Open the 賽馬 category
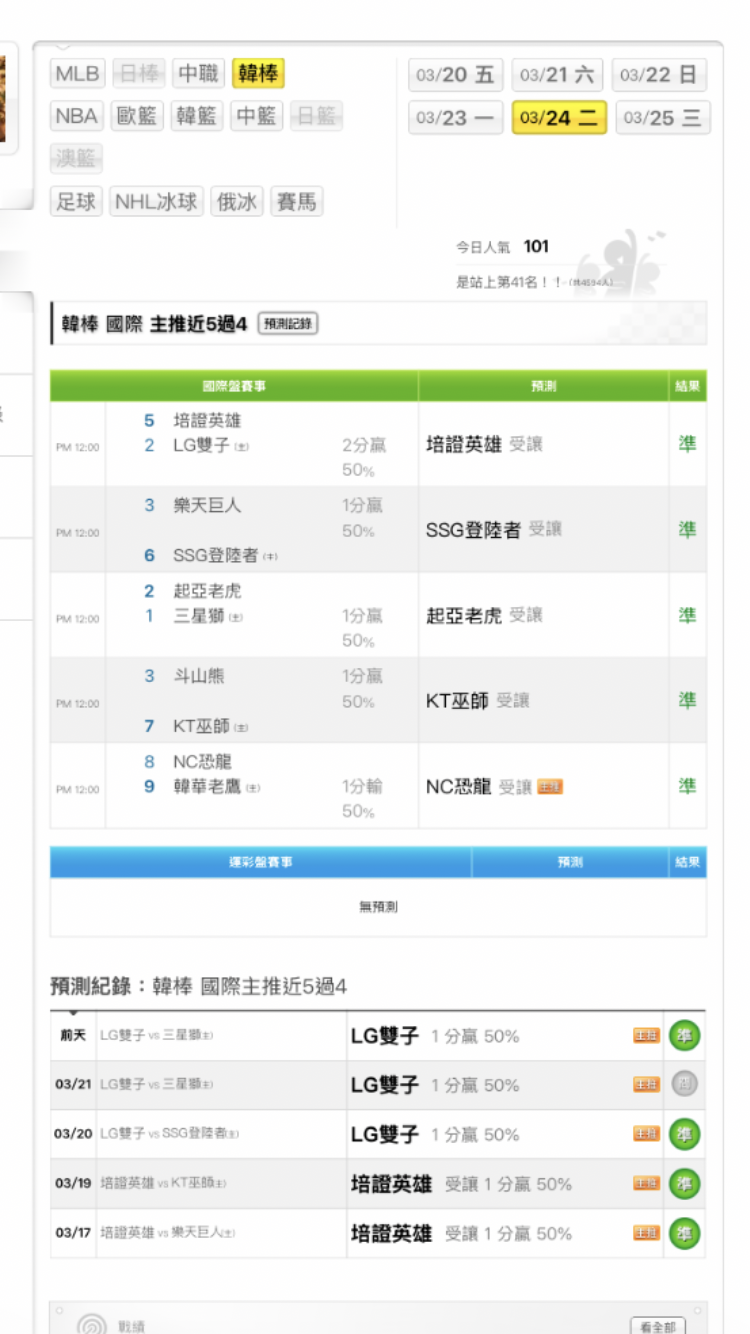This screenshot has height=1334, width=750. coord(295,202)
